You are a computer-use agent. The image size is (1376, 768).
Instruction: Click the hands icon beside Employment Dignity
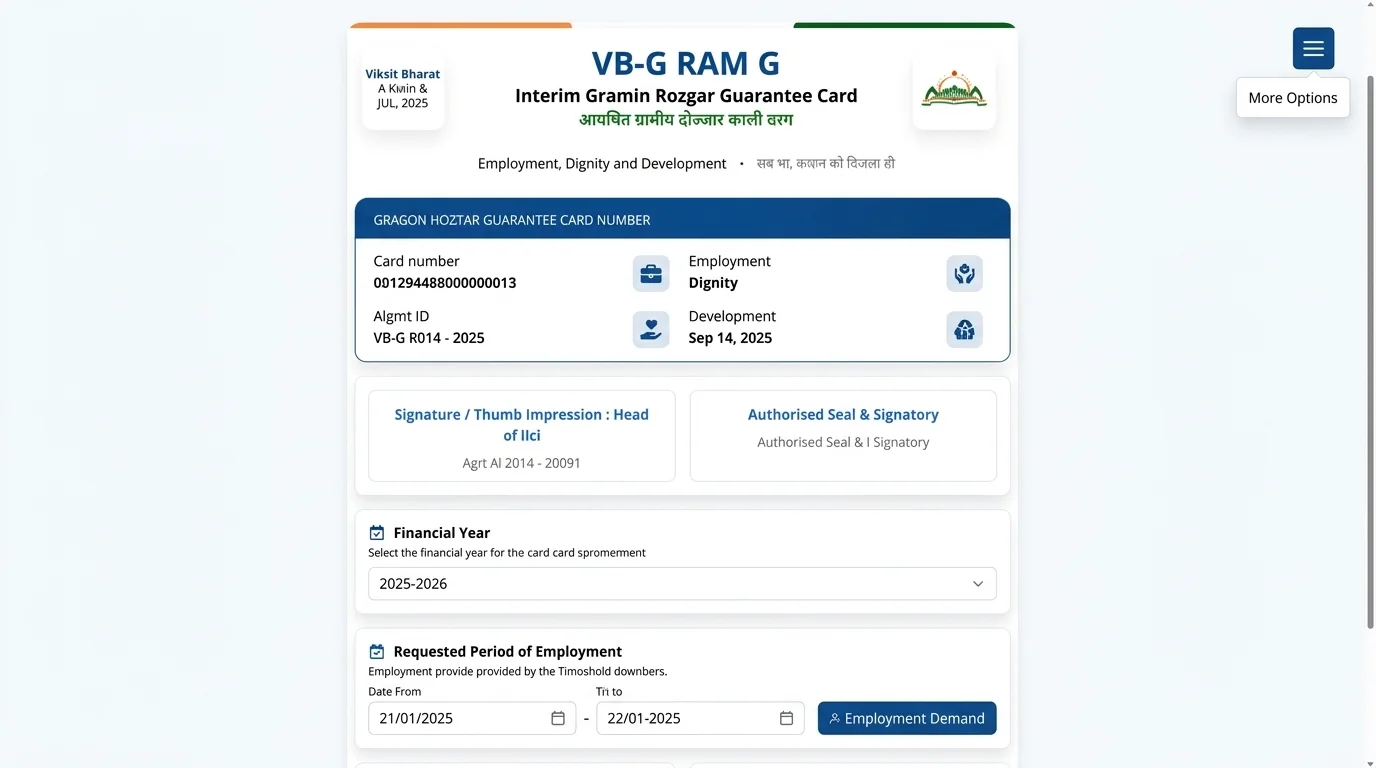click(964, 274)
